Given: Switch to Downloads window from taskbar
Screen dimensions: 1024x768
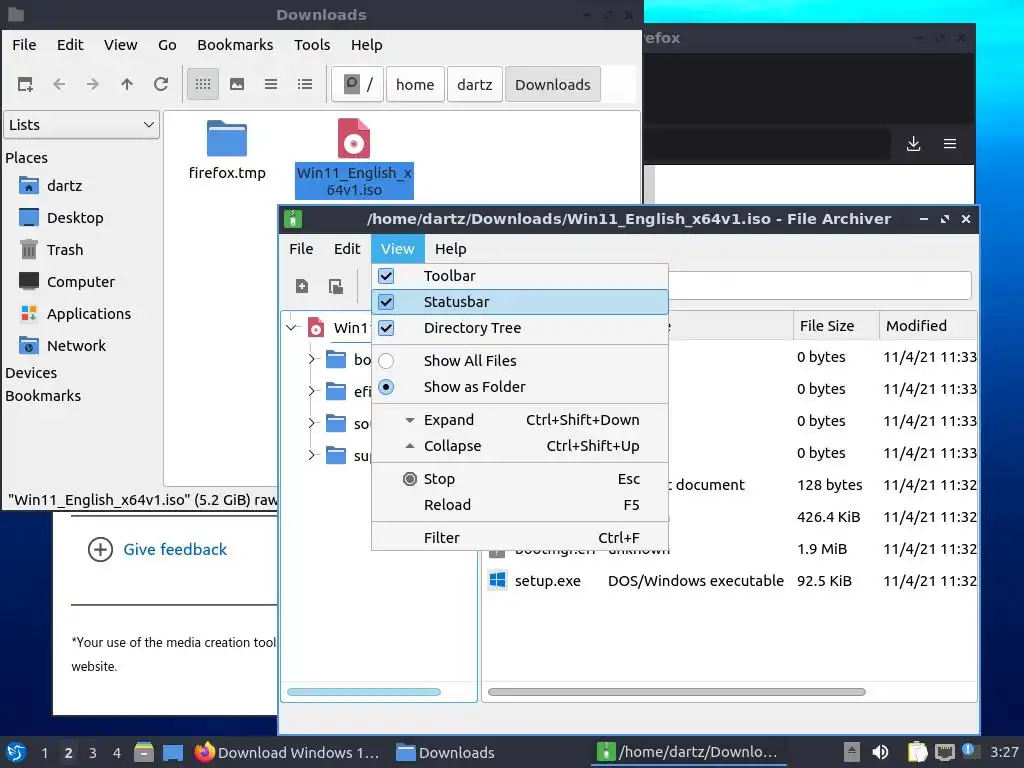Looking at the screenshot, I should click(445, 752).
